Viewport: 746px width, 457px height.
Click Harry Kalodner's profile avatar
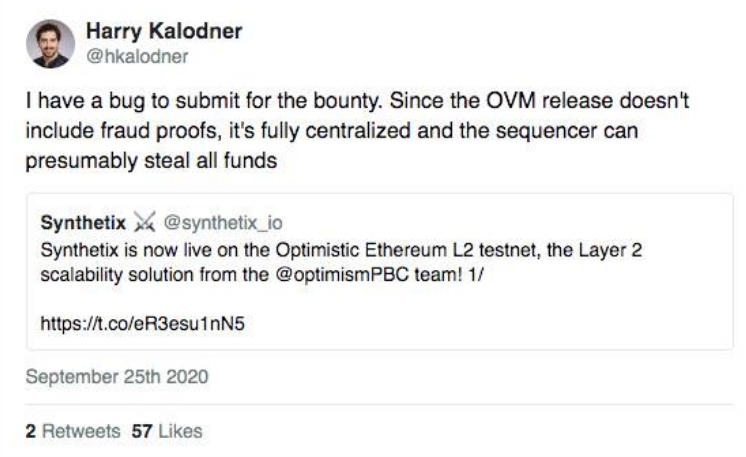coord(50,44)
